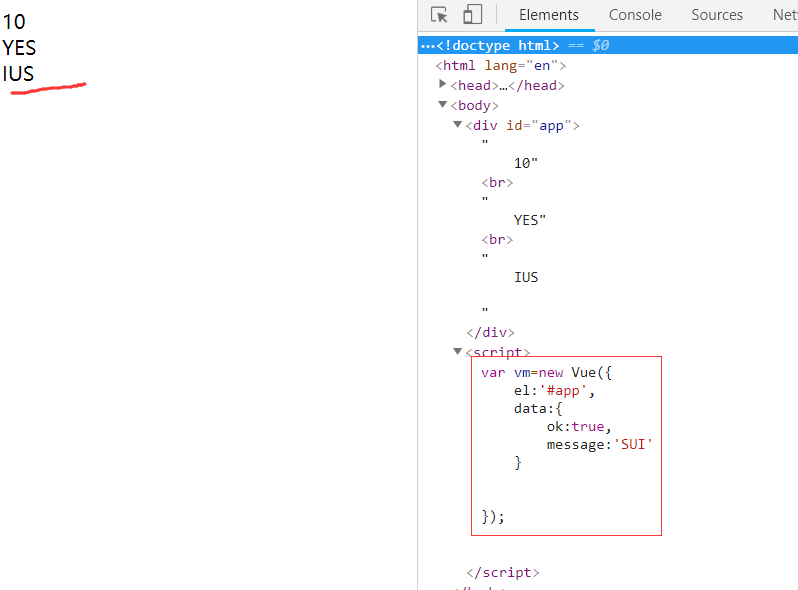Toggle the device toolbar icon

pyautogui.click(x=472, y=15)
